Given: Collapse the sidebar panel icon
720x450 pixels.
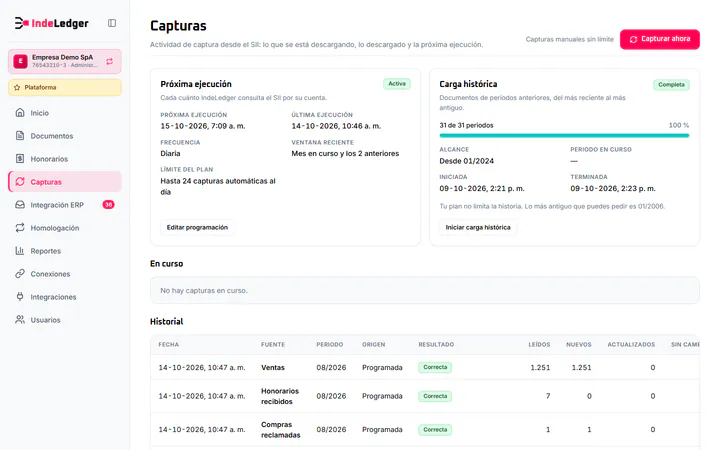Looking at the screenshot, I should [112, 23].
